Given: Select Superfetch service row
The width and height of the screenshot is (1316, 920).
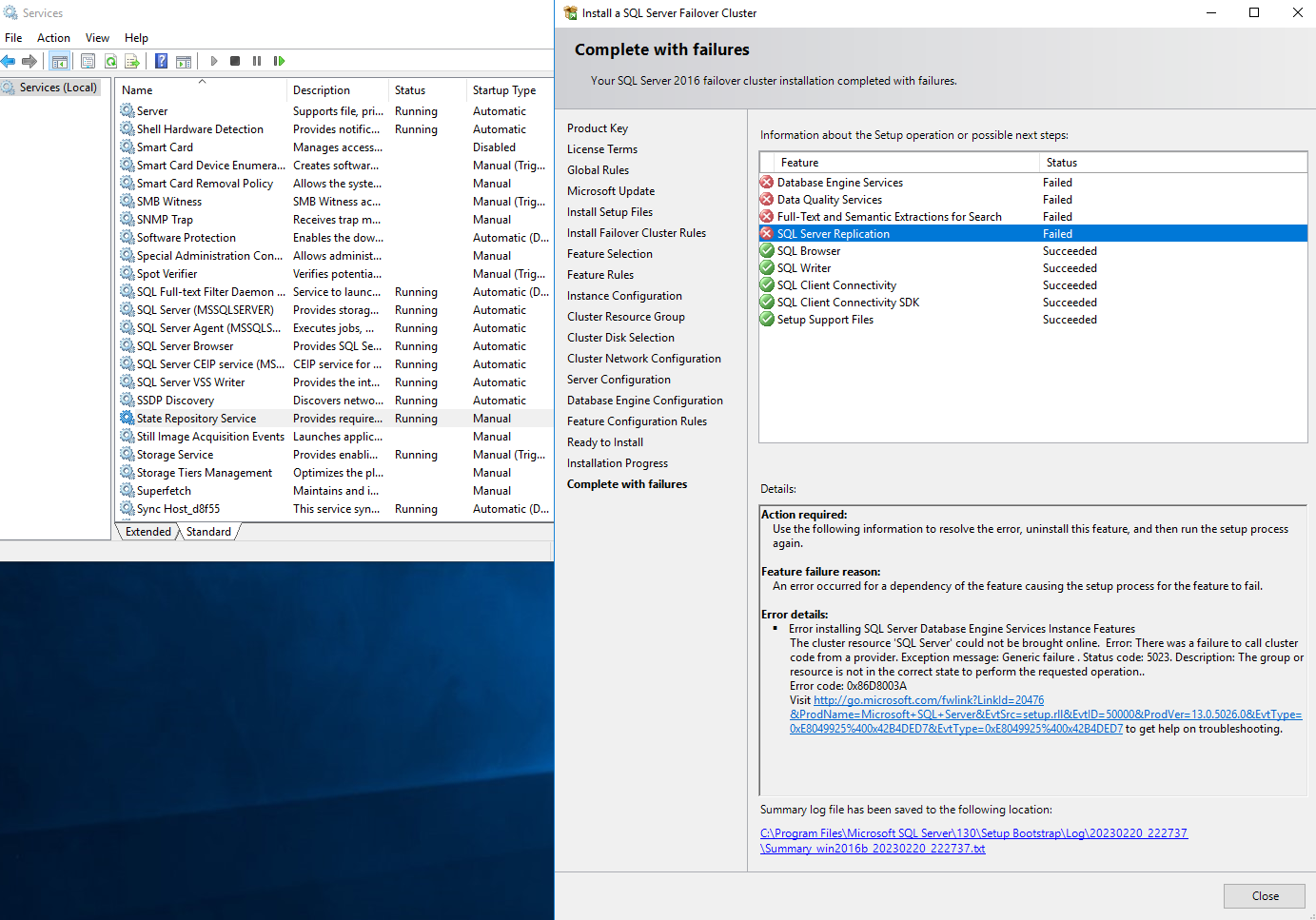Looking at the screenshot, I should click(335, 491).
